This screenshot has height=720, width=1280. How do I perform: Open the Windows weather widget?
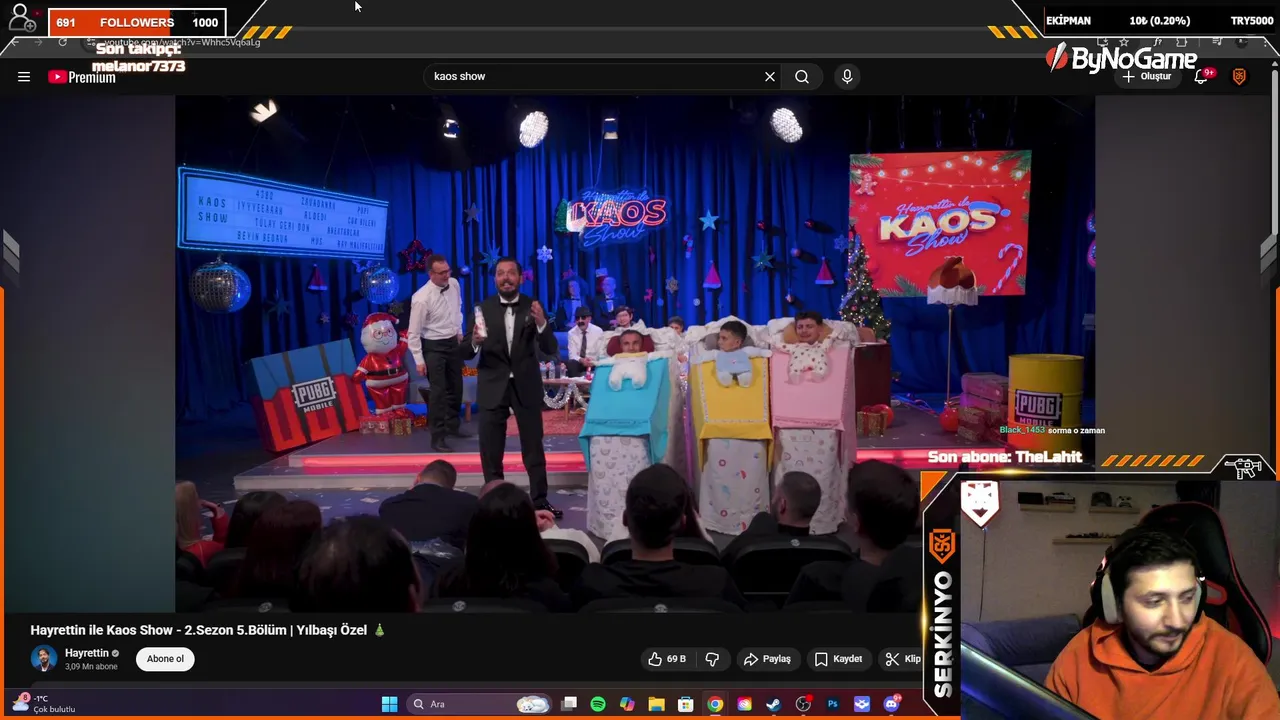[45, 704]
